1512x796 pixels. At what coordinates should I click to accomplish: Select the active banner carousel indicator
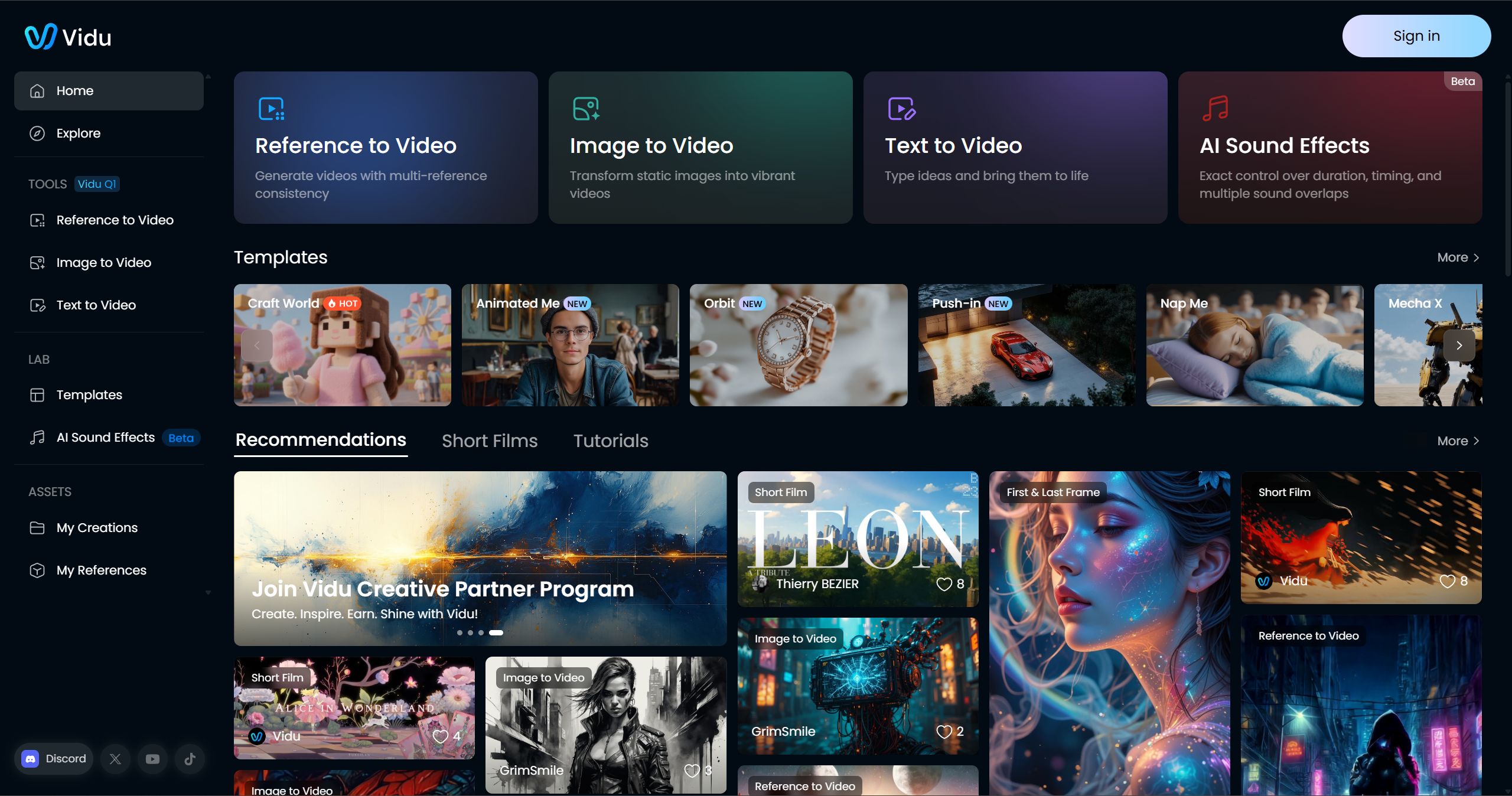tap(496, 632)
